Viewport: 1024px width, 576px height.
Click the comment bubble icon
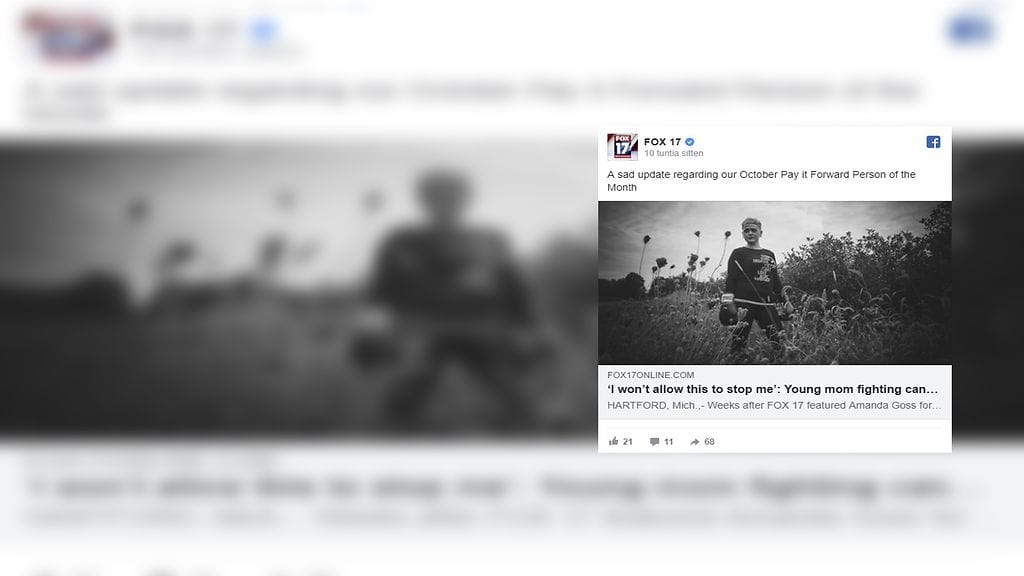[654, 442]
